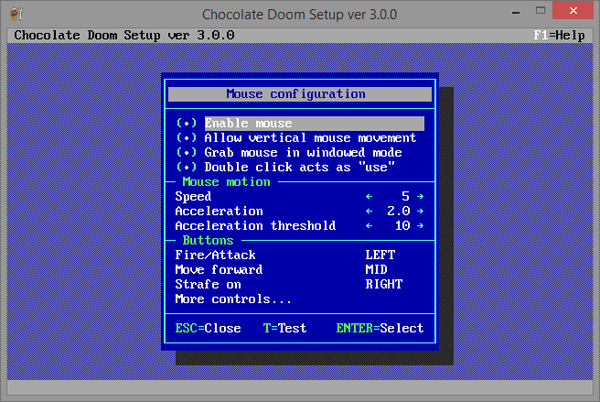Decrease Speed with left arrow
The image size is (600, 402).
(369, 197)
